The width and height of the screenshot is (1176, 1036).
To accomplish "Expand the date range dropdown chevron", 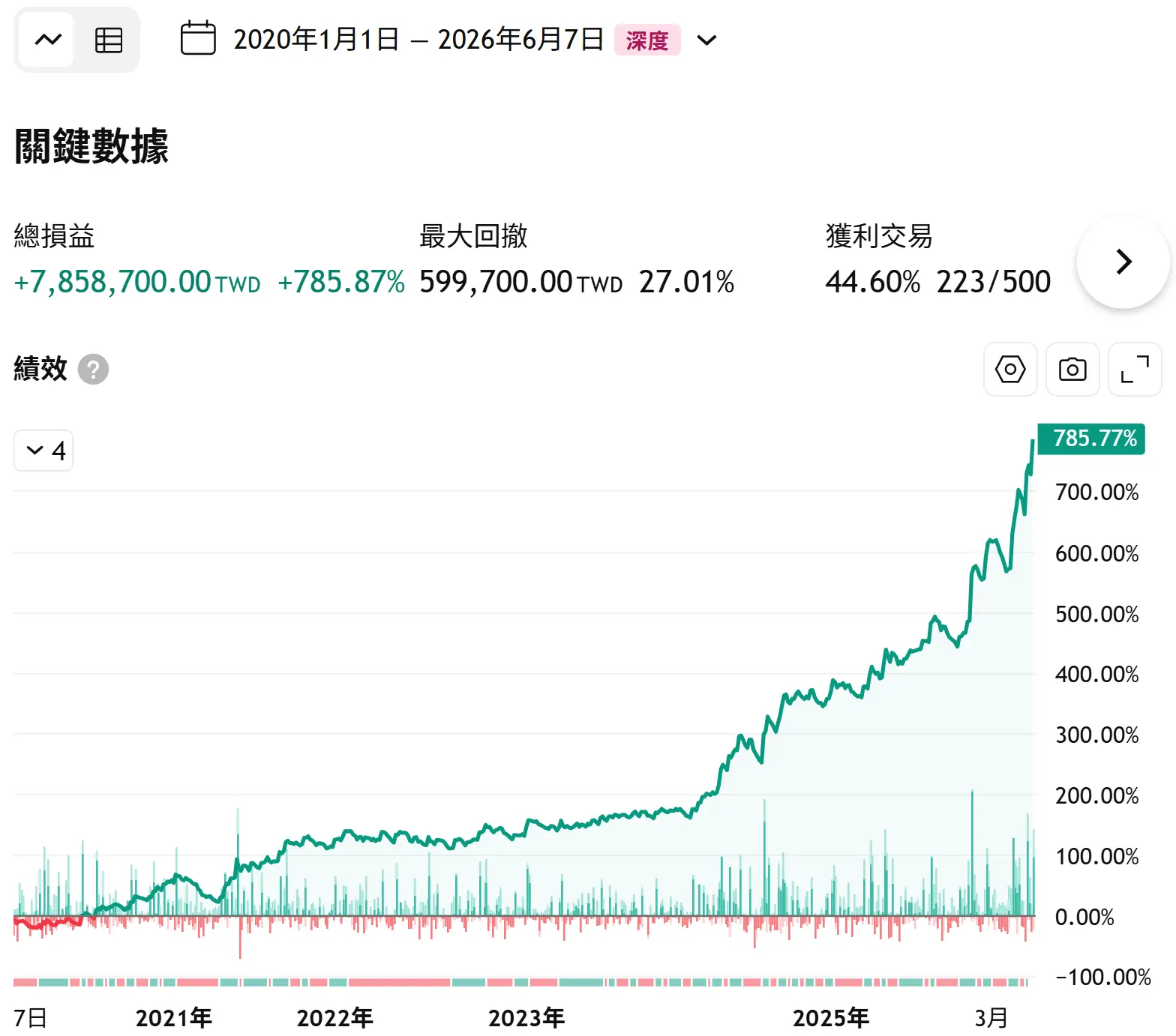I will point(706,40).
